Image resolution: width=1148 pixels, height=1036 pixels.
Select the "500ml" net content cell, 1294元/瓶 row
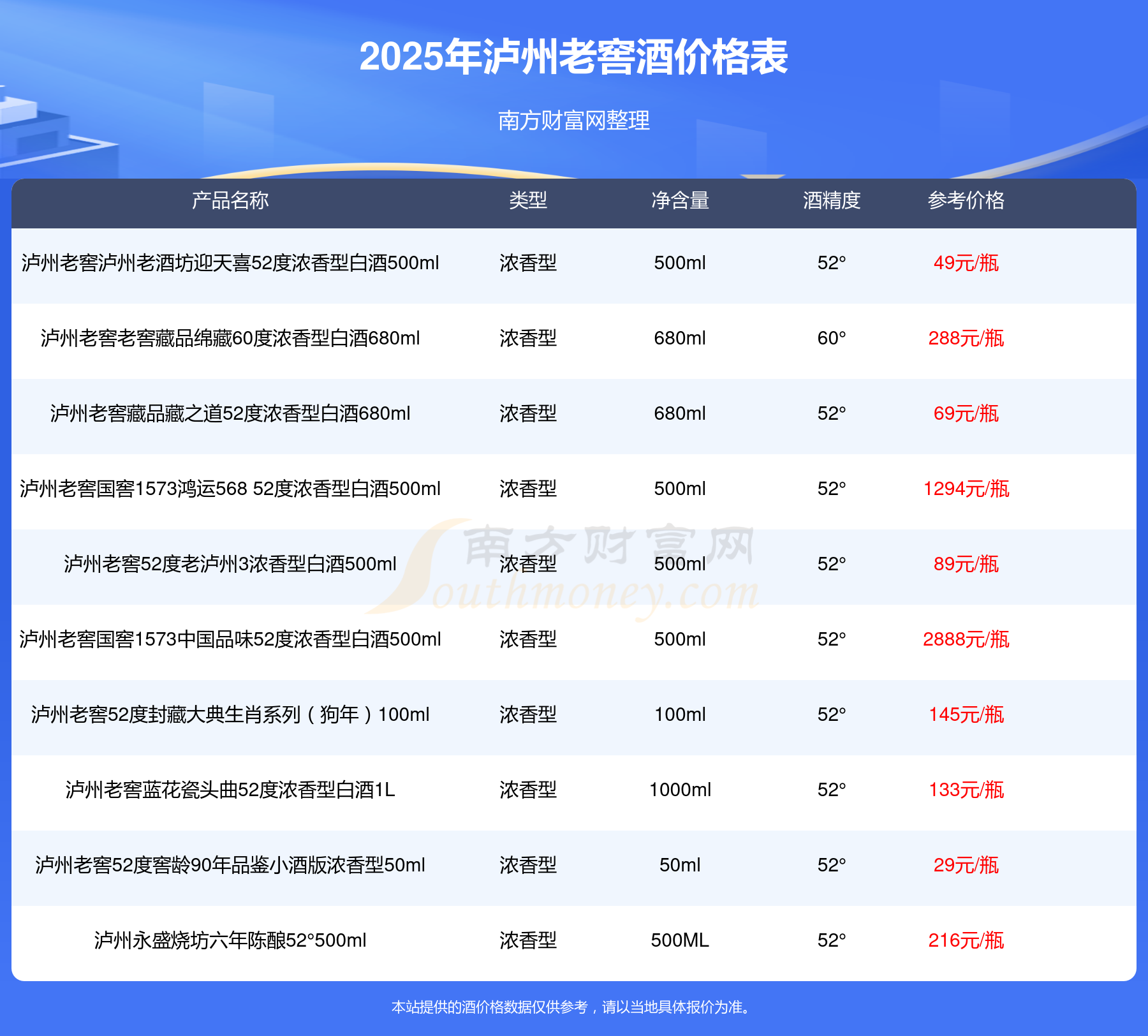coord(680,489)
